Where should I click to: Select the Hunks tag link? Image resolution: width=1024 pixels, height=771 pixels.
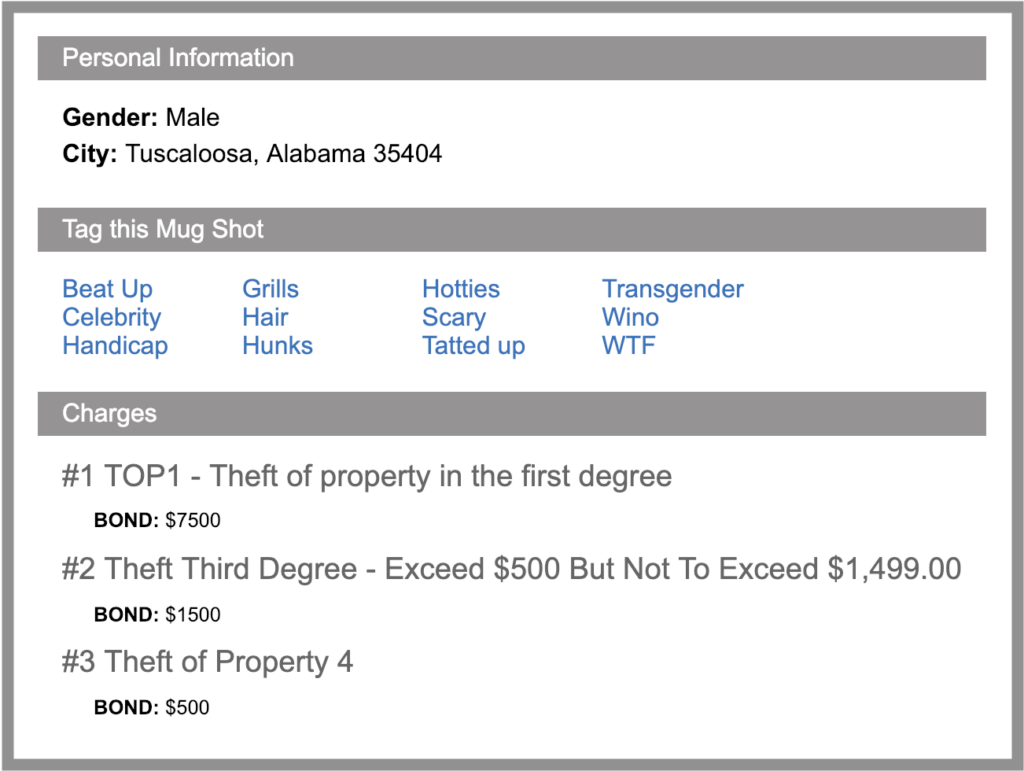pyautogui.click(x=277, y=345)
